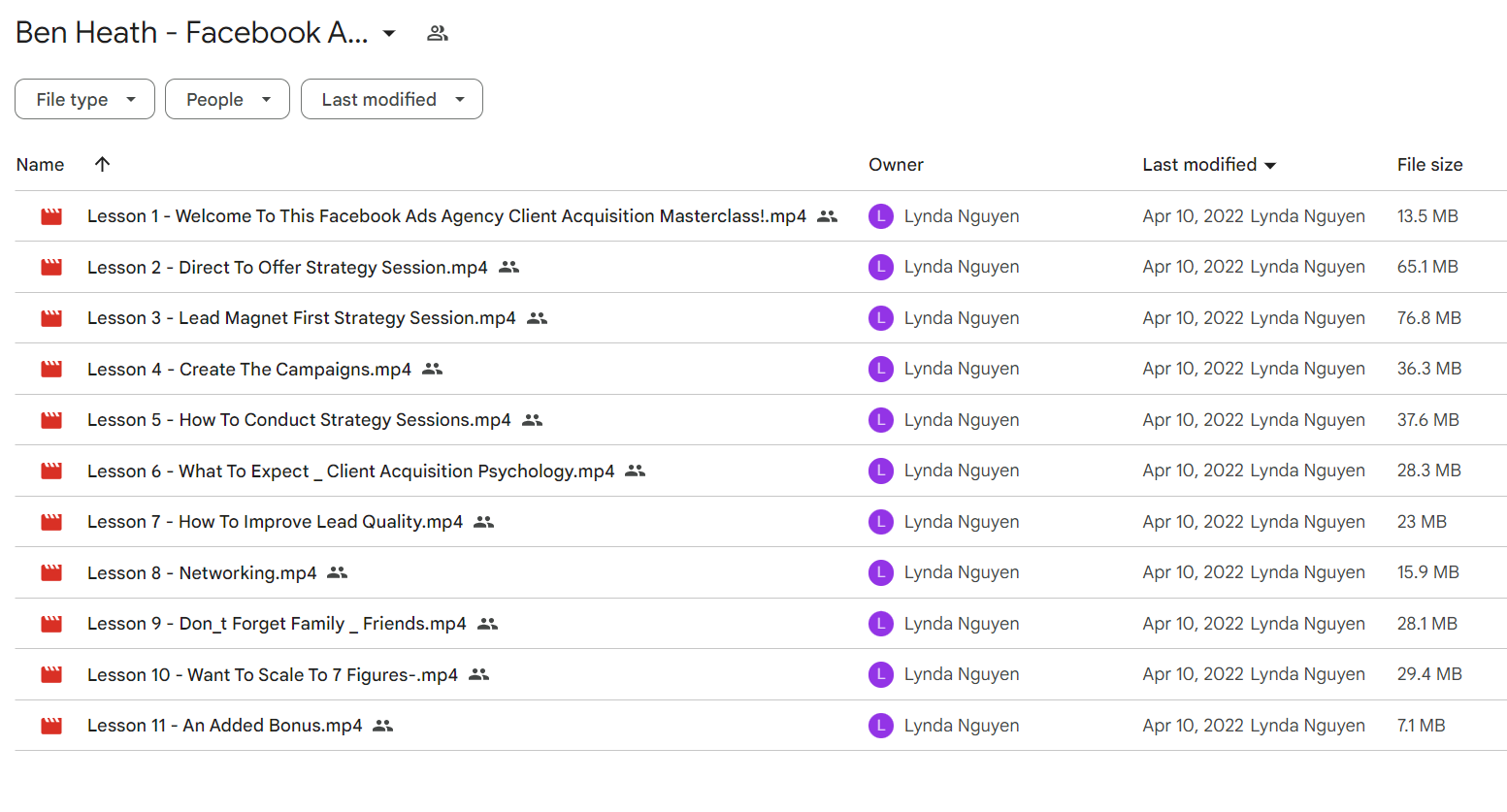This screenshot has width=1507, height=812.
Task: Click shared icon next to Lesson 2 file
Action: point(508,267)
